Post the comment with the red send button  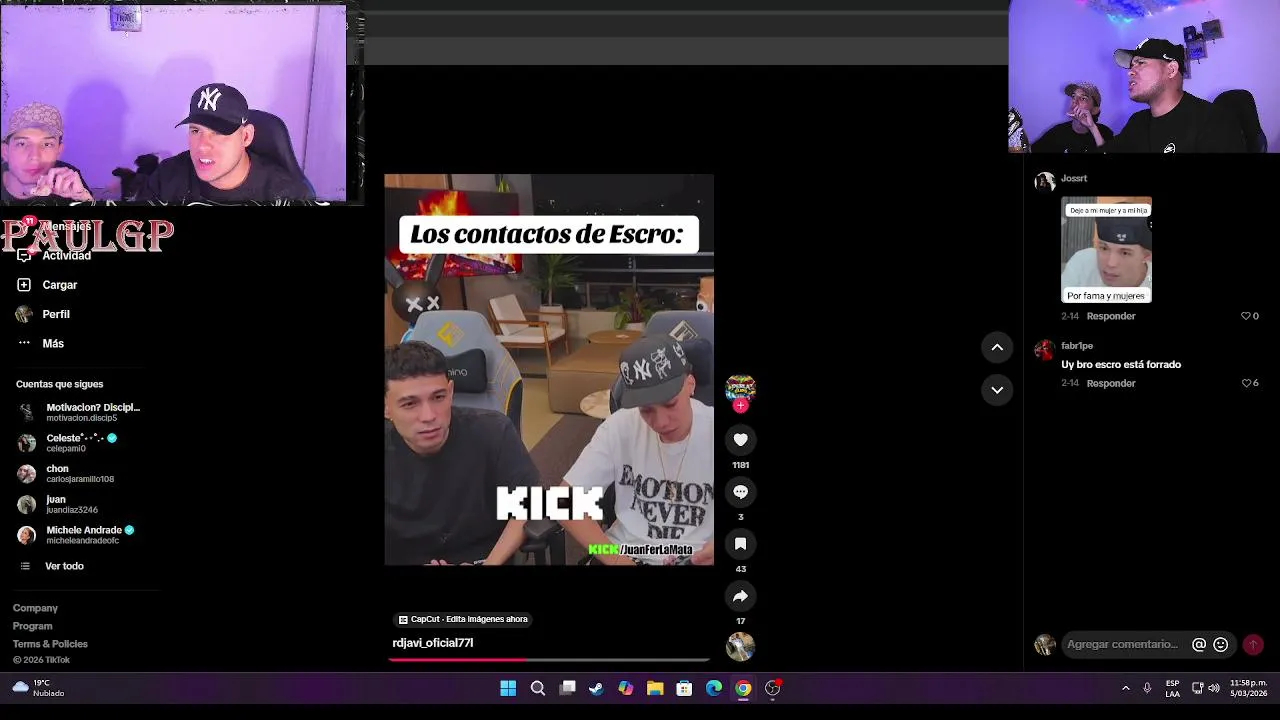click(x=1253, y=645)
